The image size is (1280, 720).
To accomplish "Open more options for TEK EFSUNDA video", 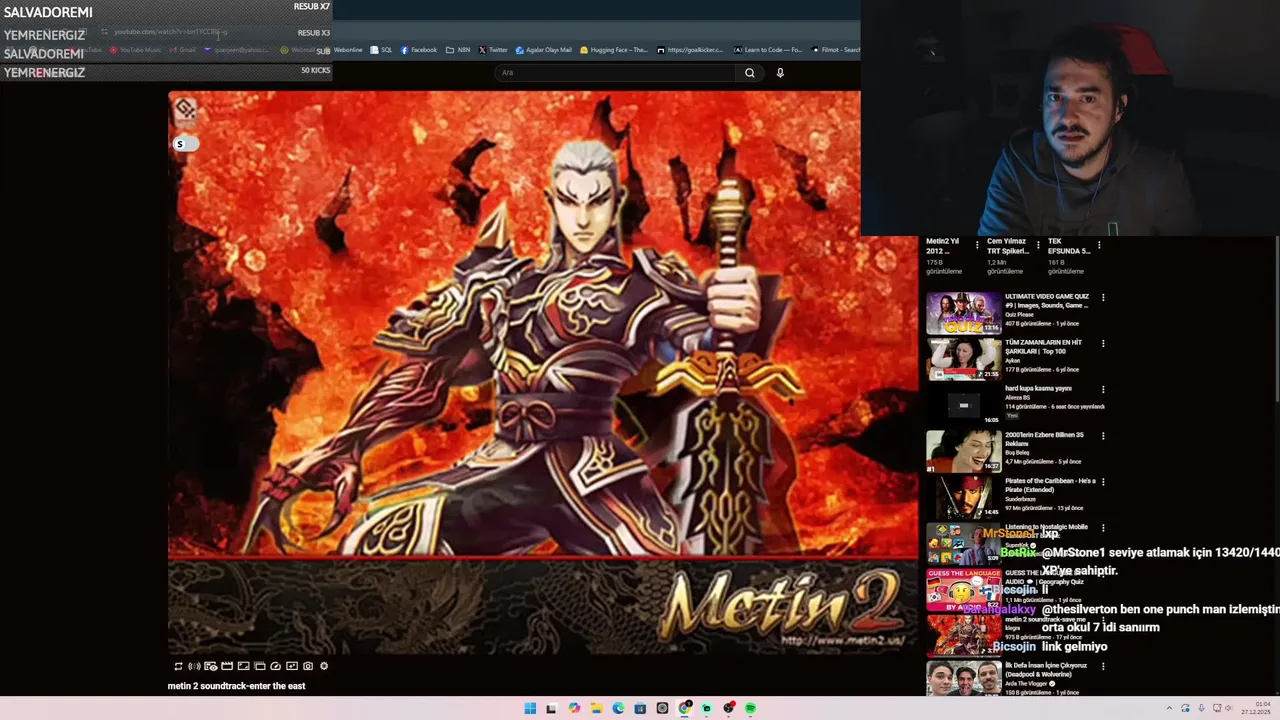I will click(1099, 245).
